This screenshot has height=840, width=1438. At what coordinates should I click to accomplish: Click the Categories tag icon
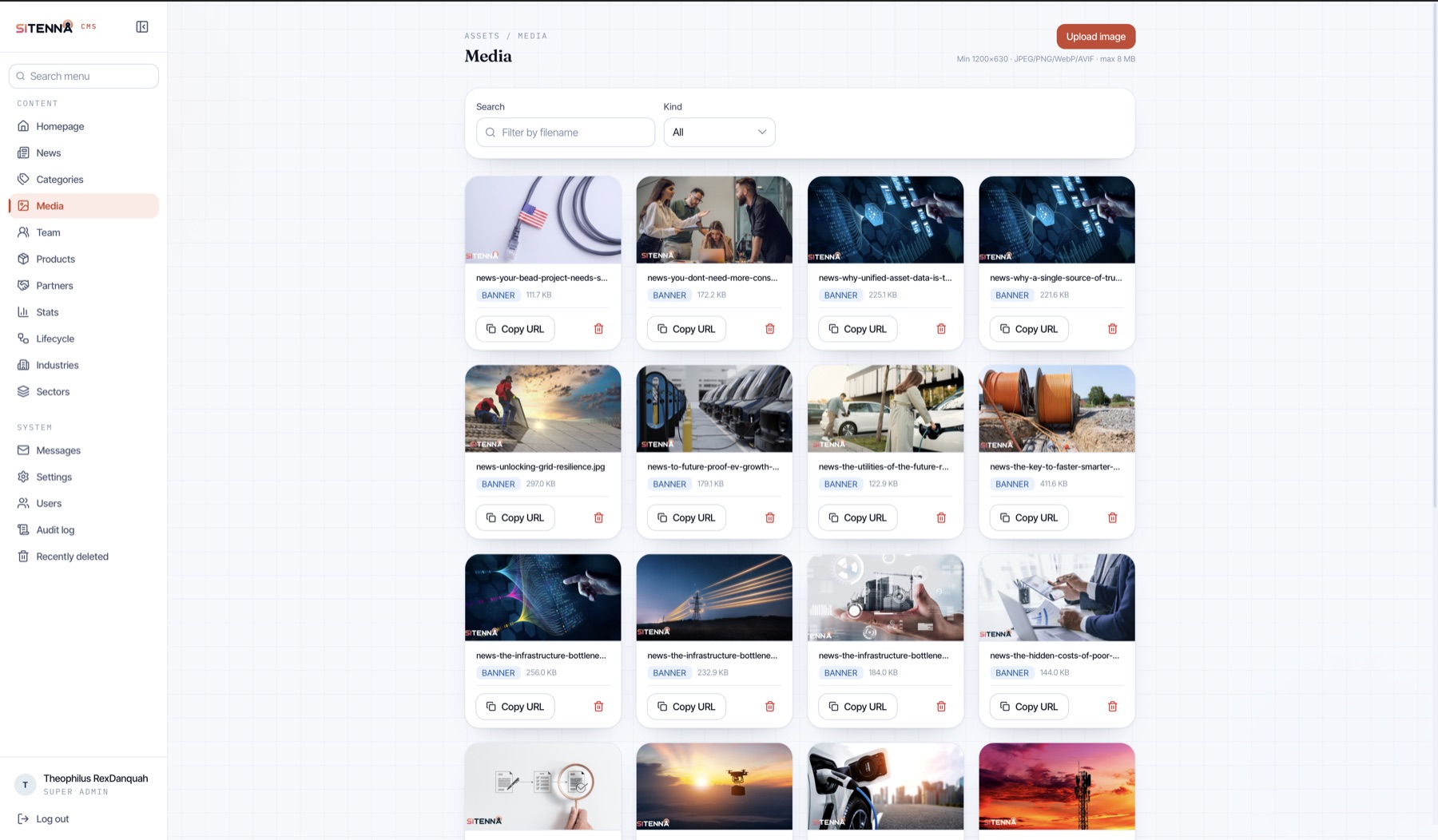pos(23,179)
